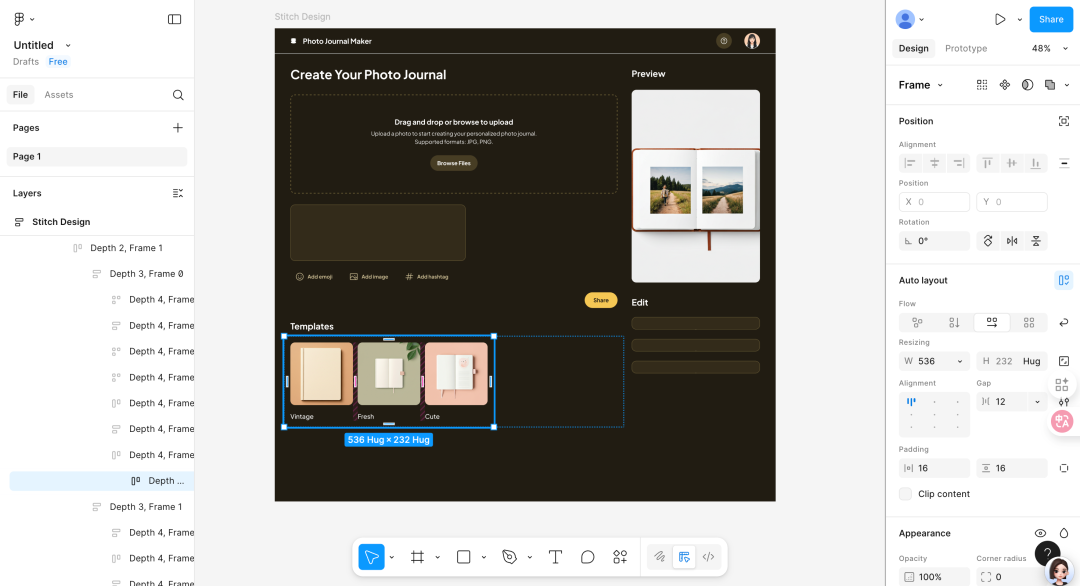
Task: Select the Rectangle shape tool
Action: [x=464, y=556]
